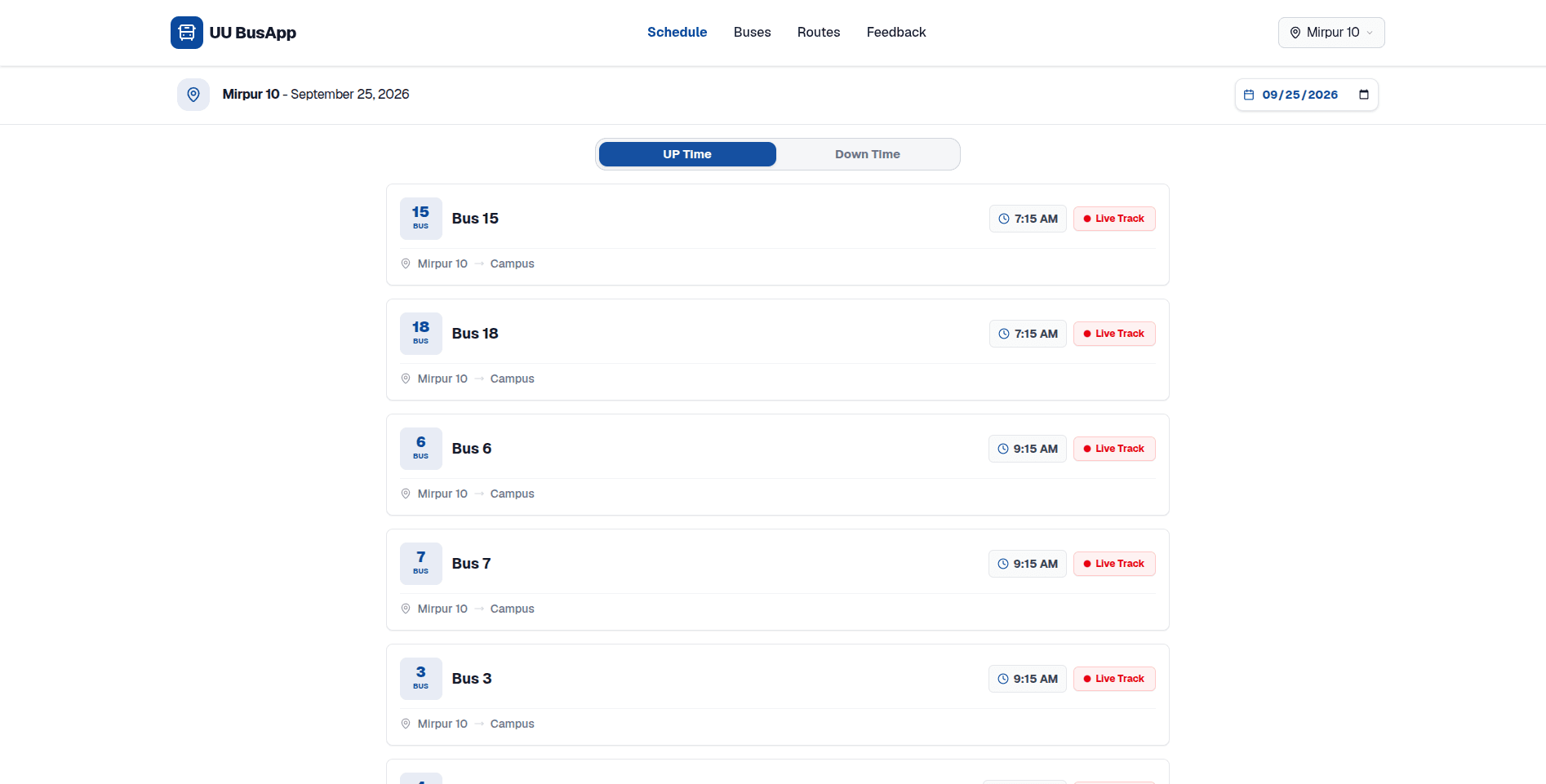
Task: Click the UU BusApp bus logo icon
Action: click(x=187, y=33)
